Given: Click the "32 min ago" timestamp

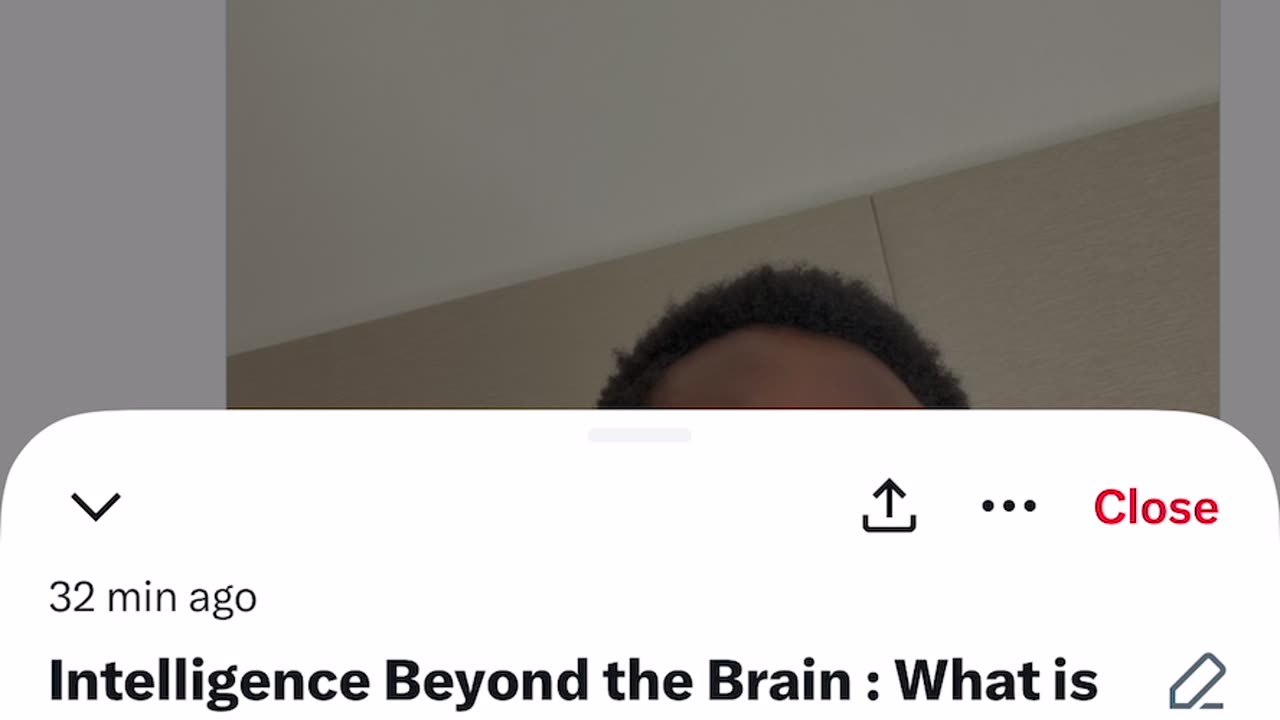Looking at the screenshot, I should tap(153, 597).
